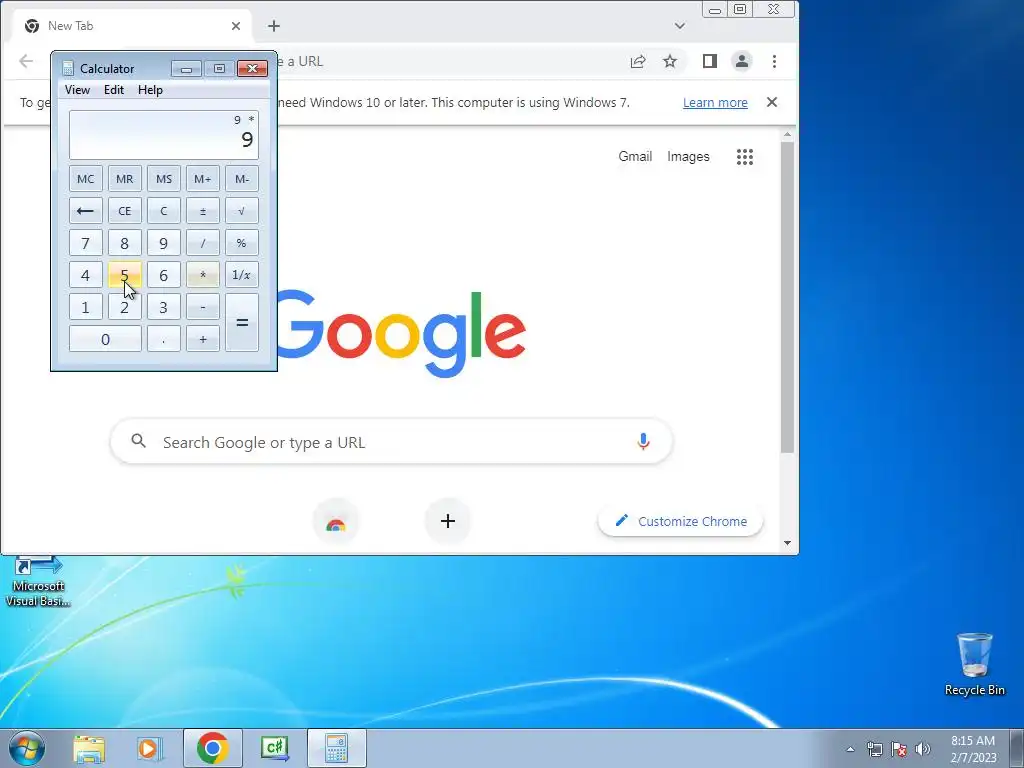1024x768 pixels.
Task: Click the Chrome page vertical scrollbar
Action: [x=787, y=296]
